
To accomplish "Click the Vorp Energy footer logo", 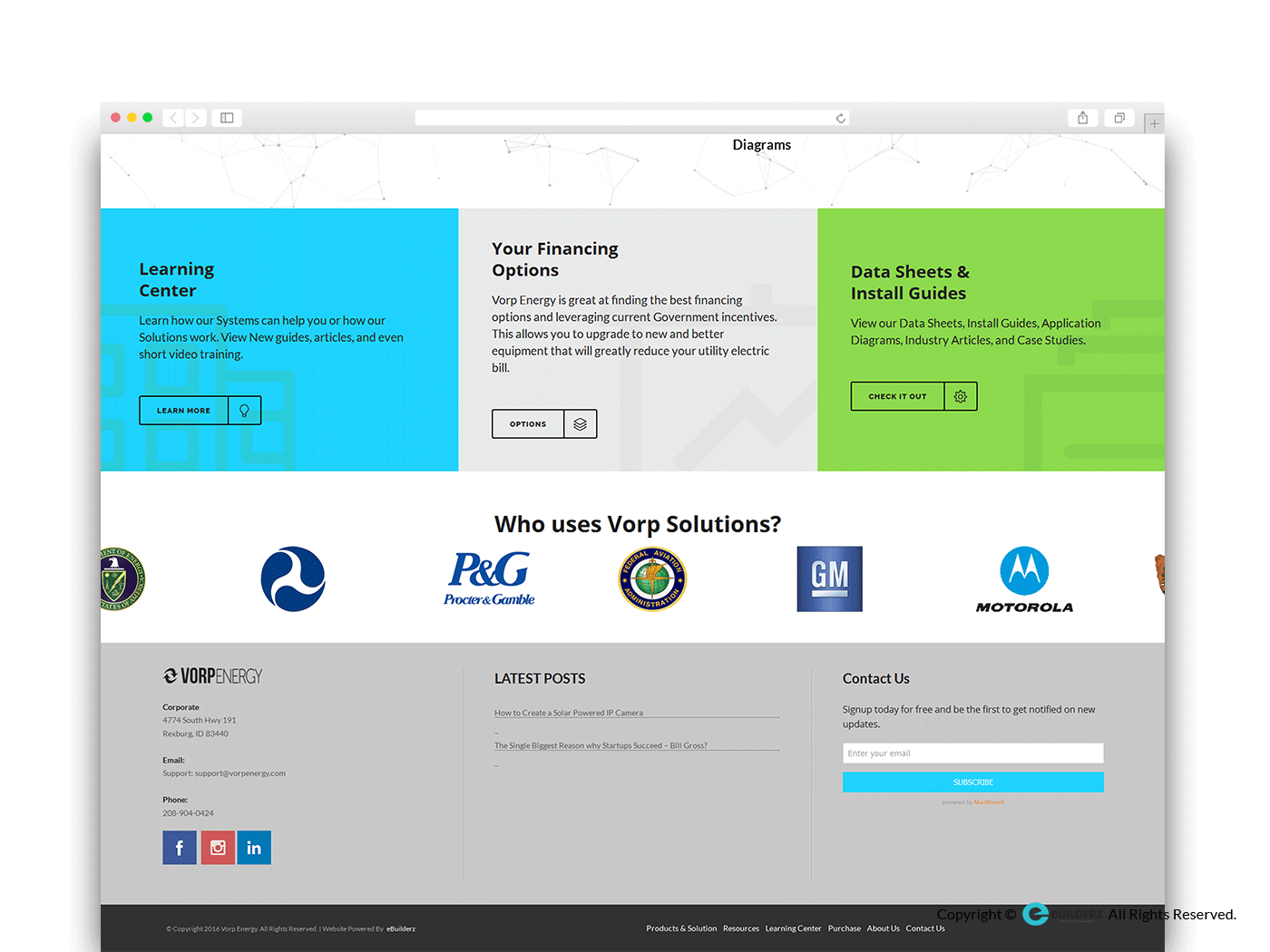I will (x=212, y=676).
